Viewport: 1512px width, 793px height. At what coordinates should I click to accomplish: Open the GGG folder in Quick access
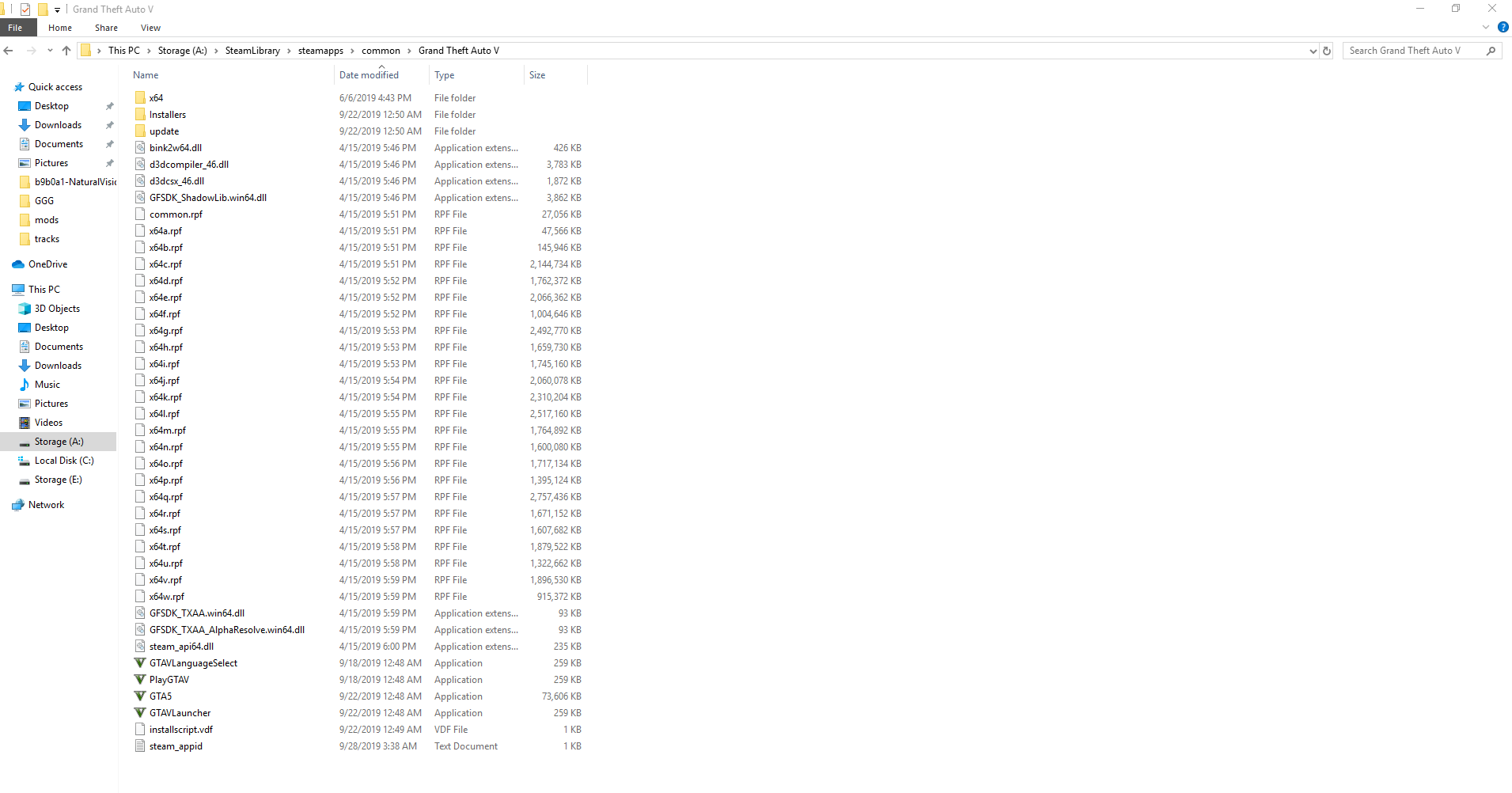[x=44, y=201]
